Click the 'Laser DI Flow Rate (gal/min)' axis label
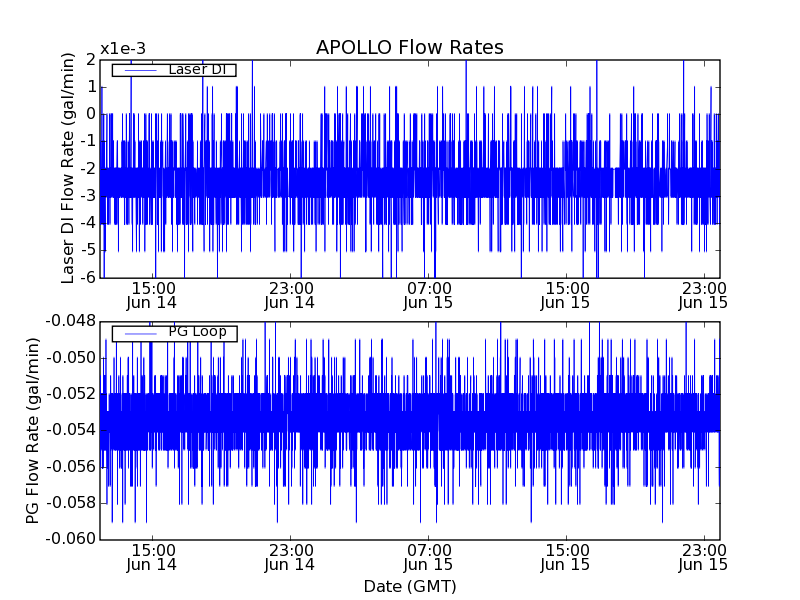800x600 pixels. [x=68, y=168]
